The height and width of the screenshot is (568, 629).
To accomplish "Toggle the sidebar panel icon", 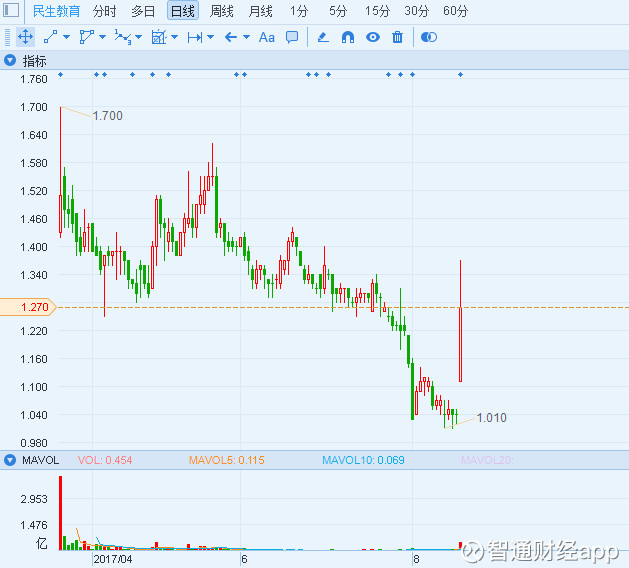I will tap(11, 10).
